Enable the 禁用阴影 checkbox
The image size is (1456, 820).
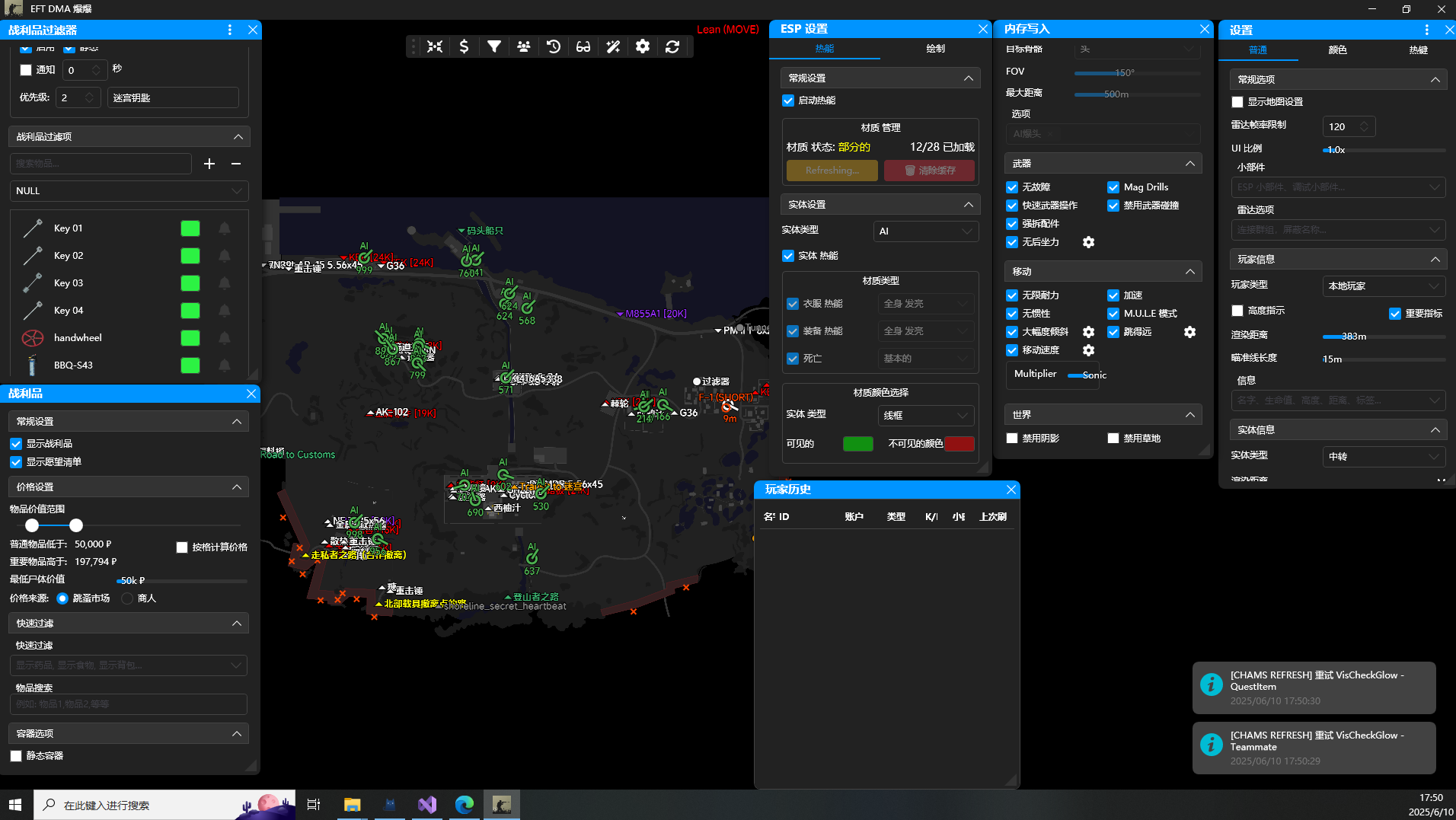pyautogui.click(x=1012, y=439)
